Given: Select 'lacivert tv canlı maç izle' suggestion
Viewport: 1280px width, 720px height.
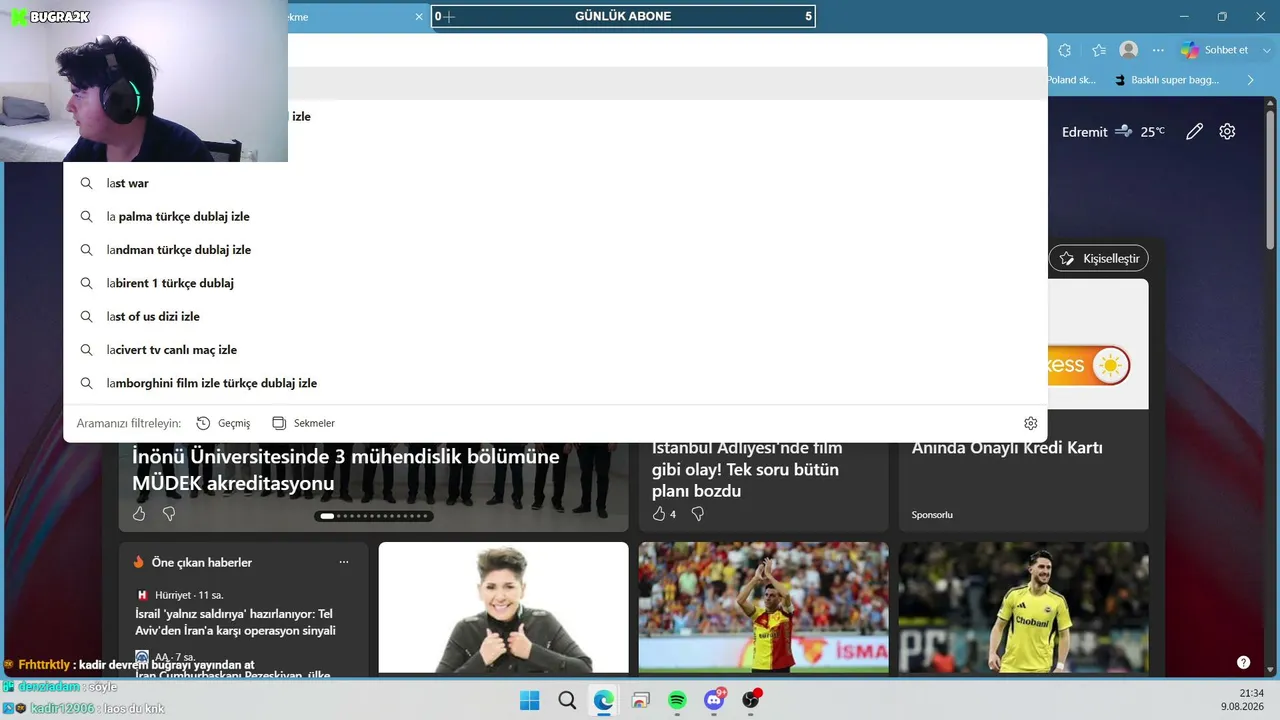Looking at the screenshot, I should pos(555,350).
